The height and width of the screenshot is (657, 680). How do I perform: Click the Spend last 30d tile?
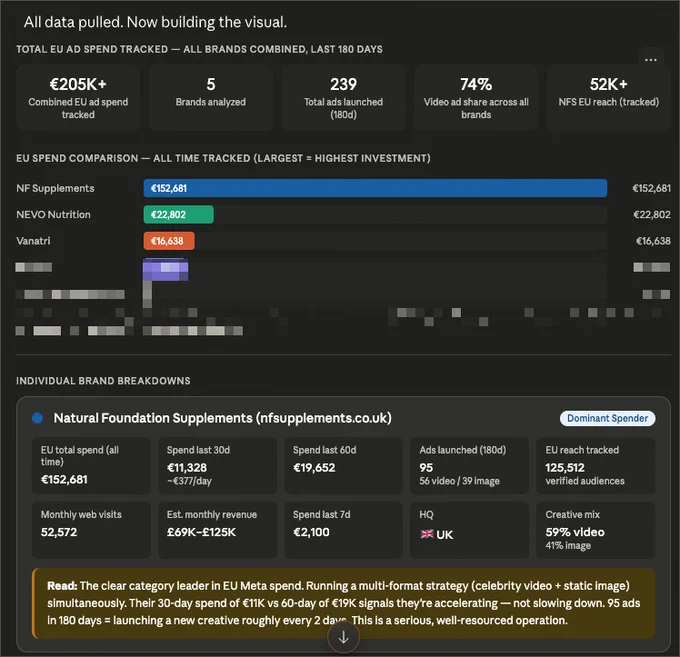click(217, 466)
